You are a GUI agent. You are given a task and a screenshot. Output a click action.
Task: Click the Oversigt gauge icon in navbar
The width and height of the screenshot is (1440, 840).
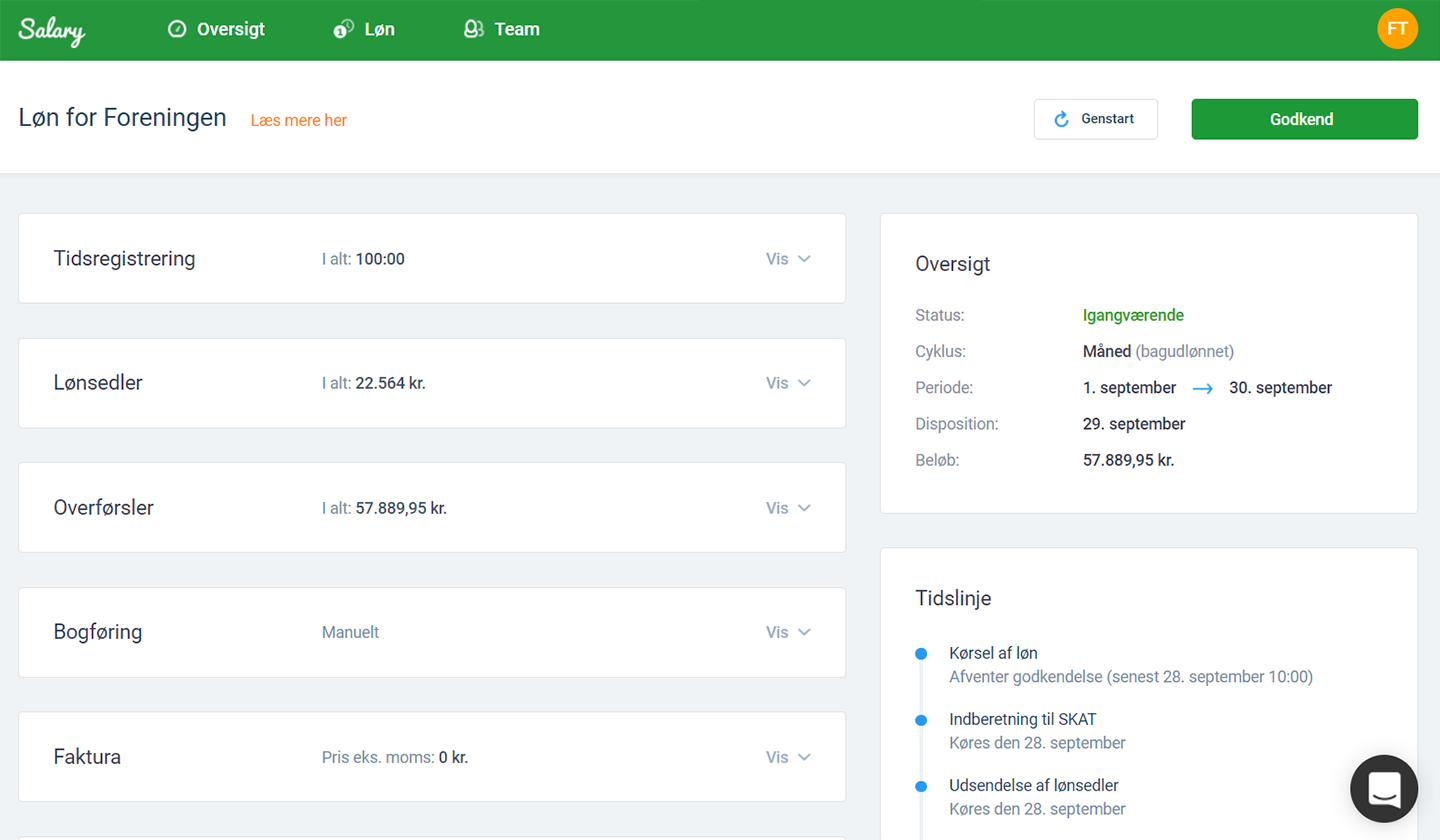click(x=177, y=30)
